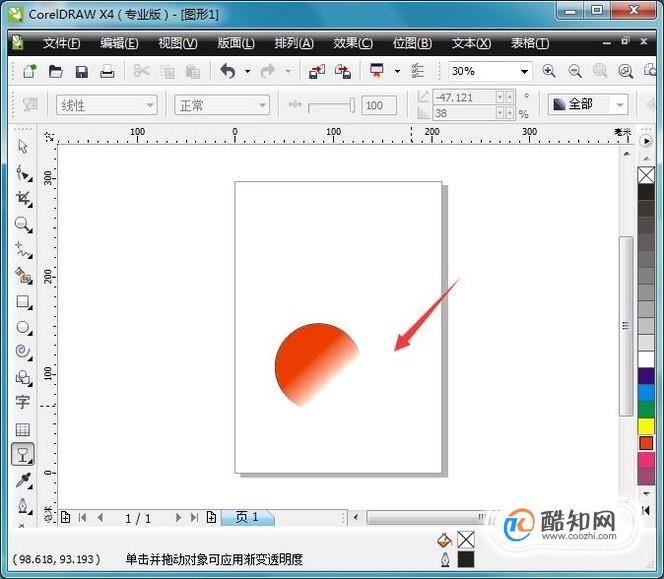
Task: Click the Import icon
Action: pos(317,71)
